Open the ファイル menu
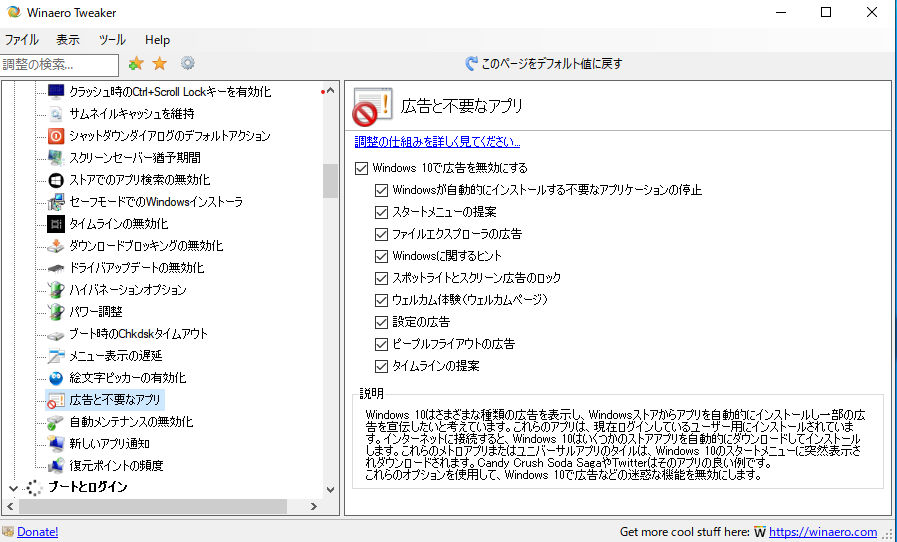Image resolution: width=897 pixels, height=542 pixels. tap(22, 40)
